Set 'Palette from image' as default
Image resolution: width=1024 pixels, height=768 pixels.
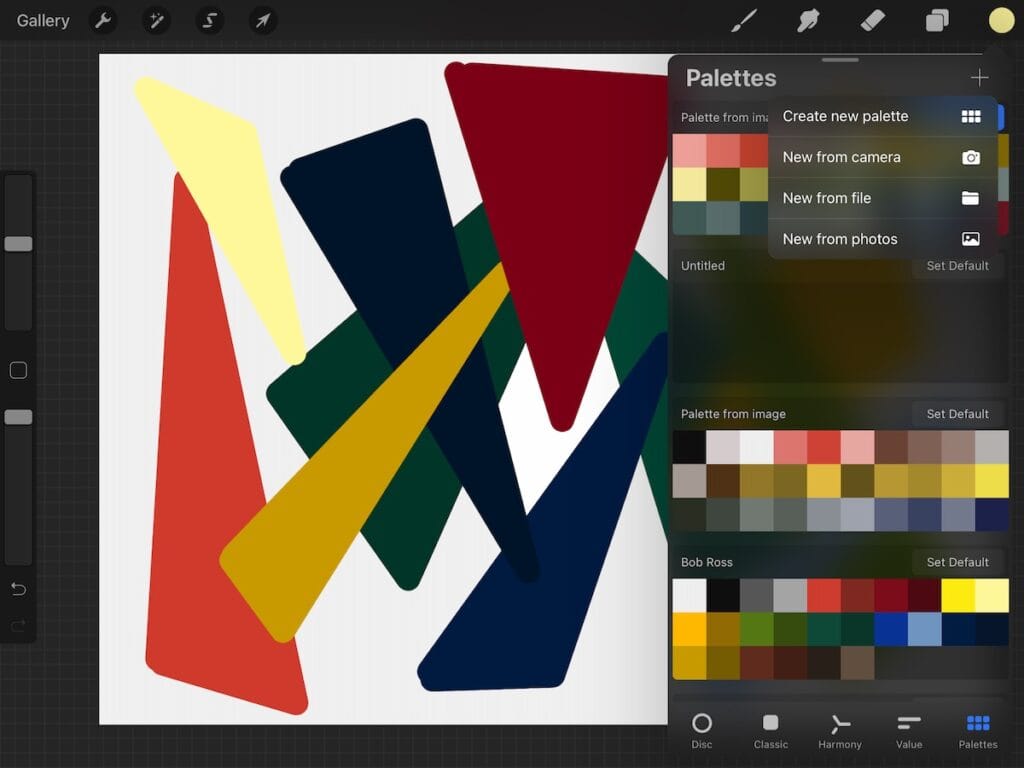pyautogui.click(x=958, y=413)
